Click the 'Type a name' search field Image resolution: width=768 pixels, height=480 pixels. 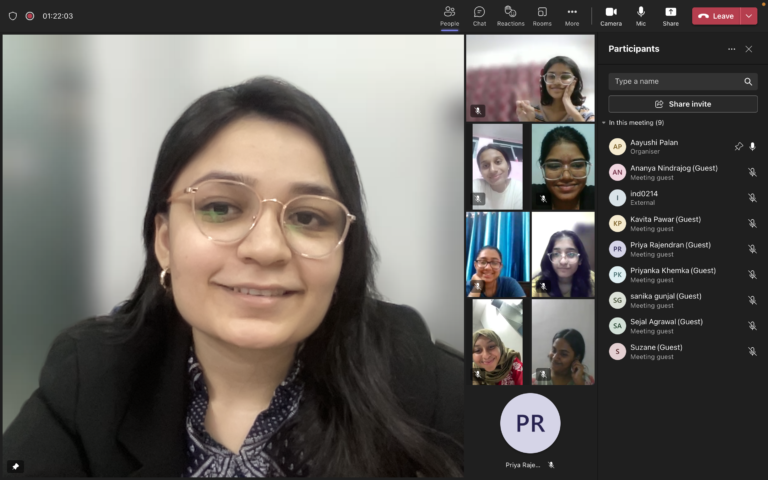(675, 81)
